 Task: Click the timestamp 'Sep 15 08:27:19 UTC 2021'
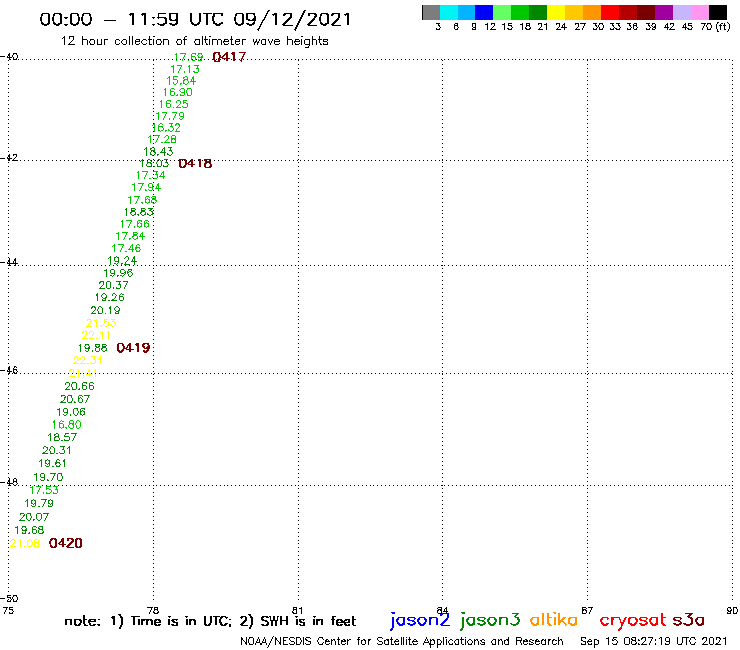654,642
